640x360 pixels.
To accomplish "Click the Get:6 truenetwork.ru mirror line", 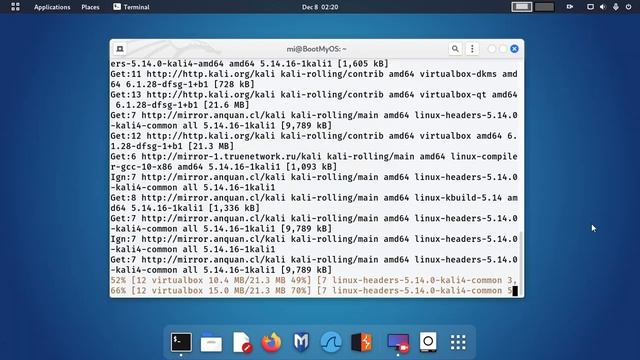I will pos(313,162).
